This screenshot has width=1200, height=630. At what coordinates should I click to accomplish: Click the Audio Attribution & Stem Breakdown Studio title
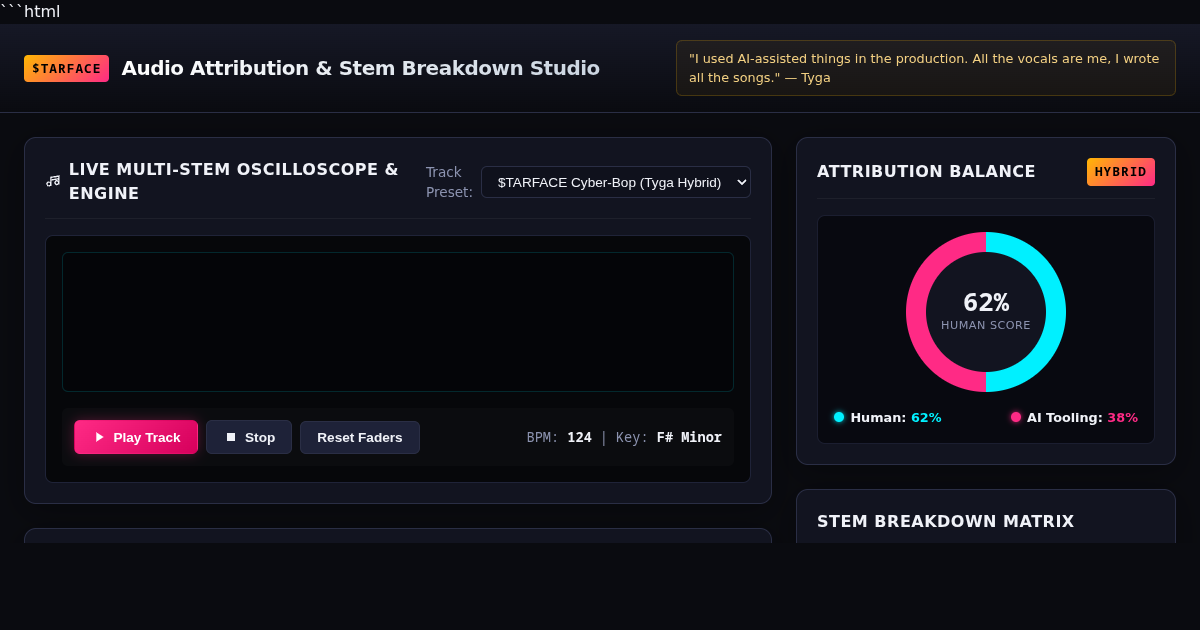[361, 68]
